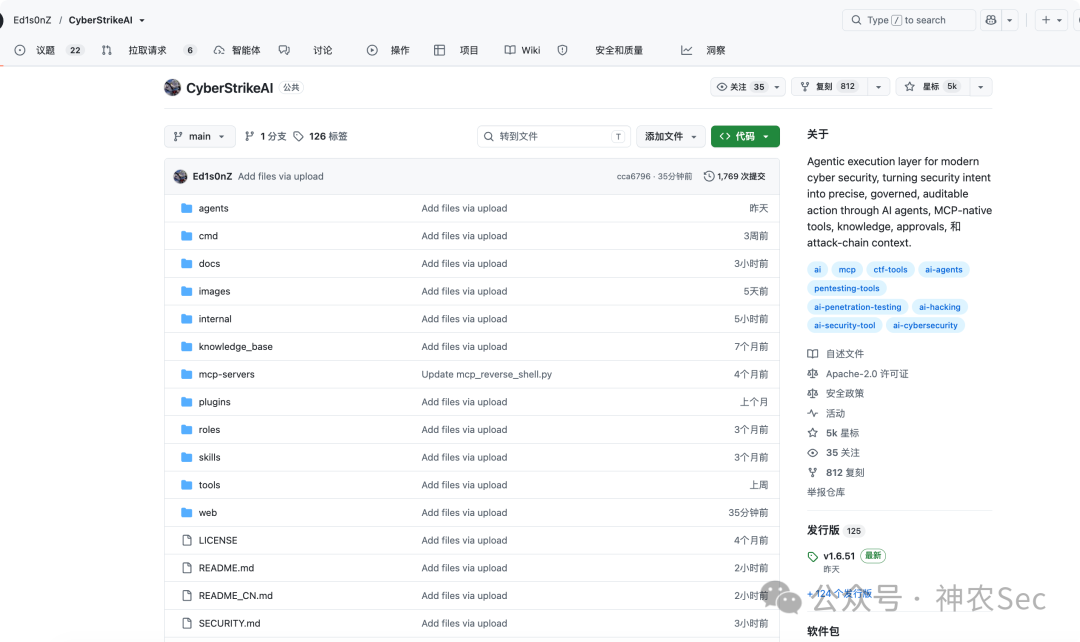Open the cmd folder
This screenshot has width=1080, height=642.
208,236
